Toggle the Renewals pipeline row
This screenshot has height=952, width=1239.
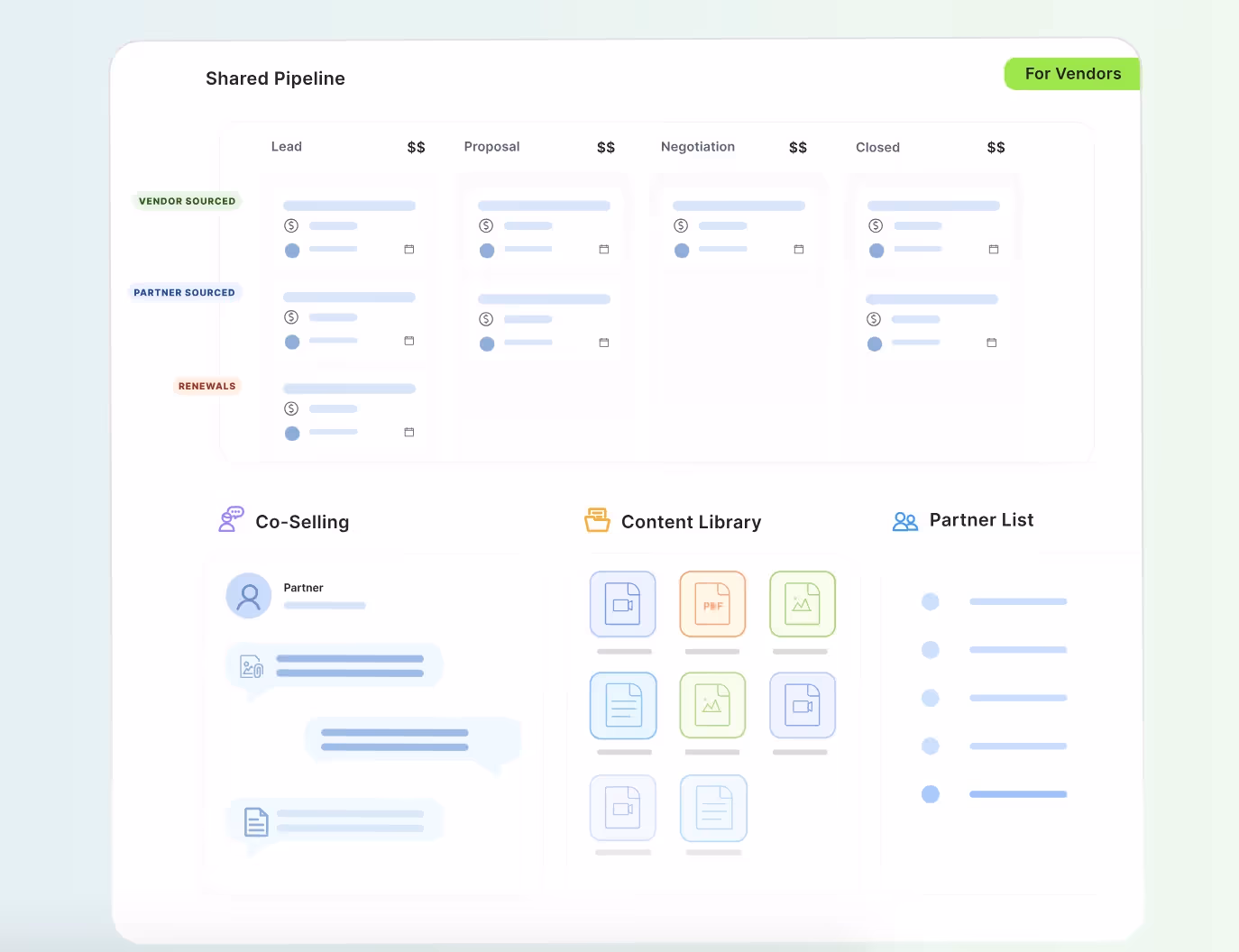206,386
